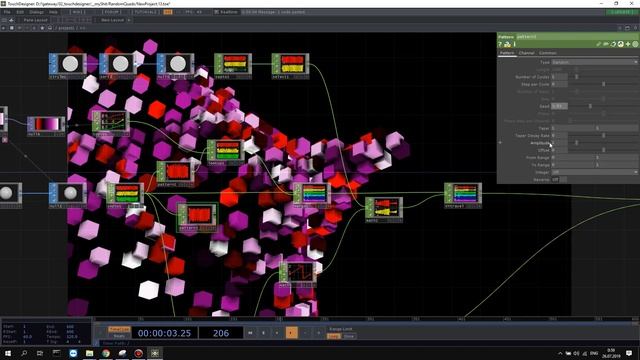Select Once range limit
The width and height of the screenshot is (640, 360).
click(349, 336)
